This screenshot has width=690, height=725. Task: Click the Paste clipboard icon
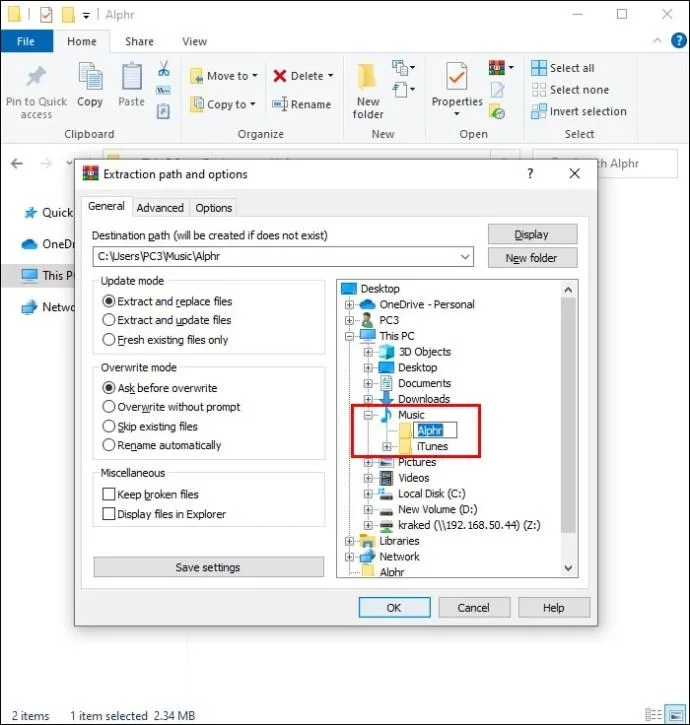pyautogui.click(x=131, y=76)
